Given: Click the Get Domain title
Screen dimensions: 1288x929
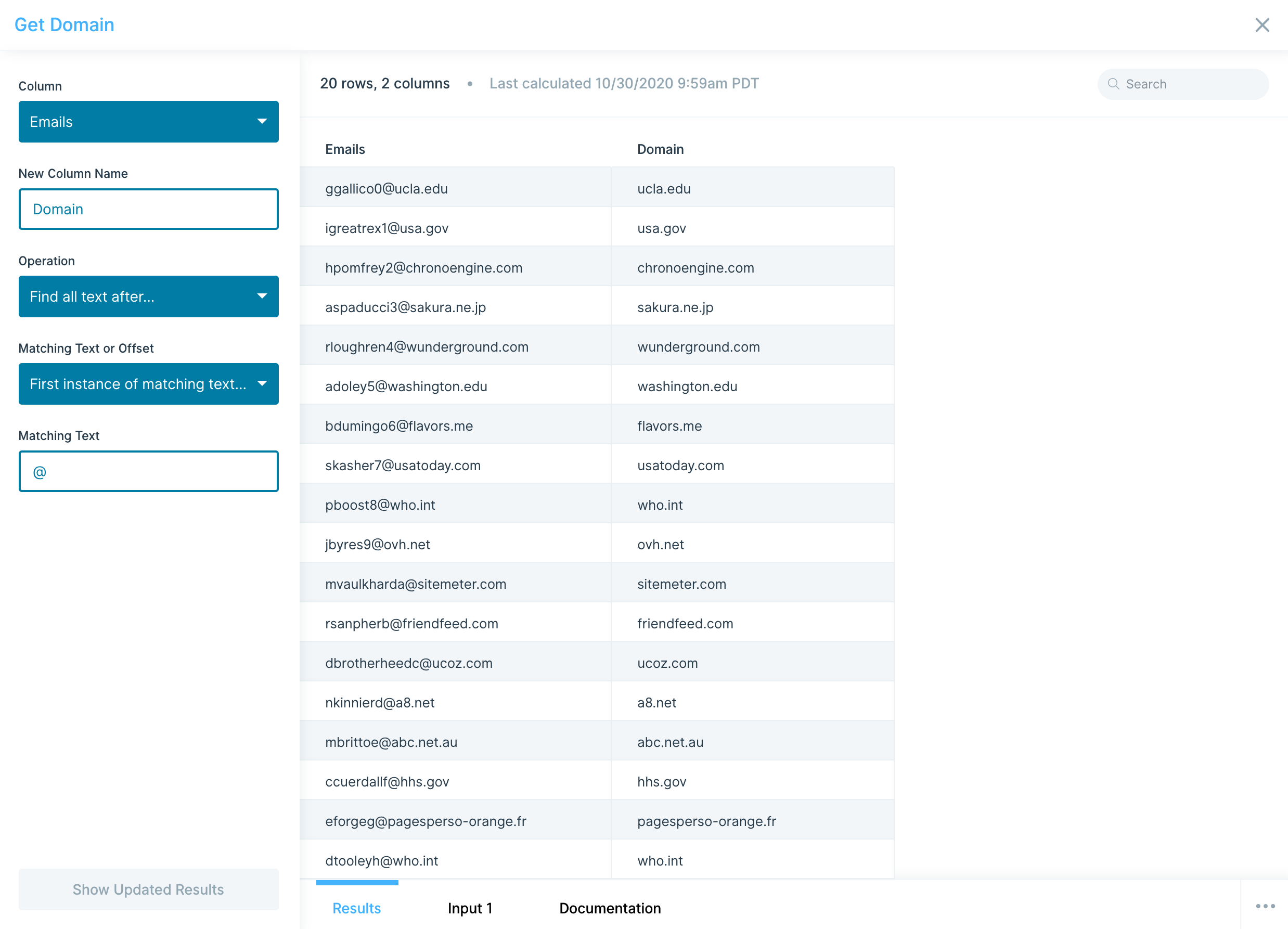Looking at the screenshot, I should tap(64, 24).
